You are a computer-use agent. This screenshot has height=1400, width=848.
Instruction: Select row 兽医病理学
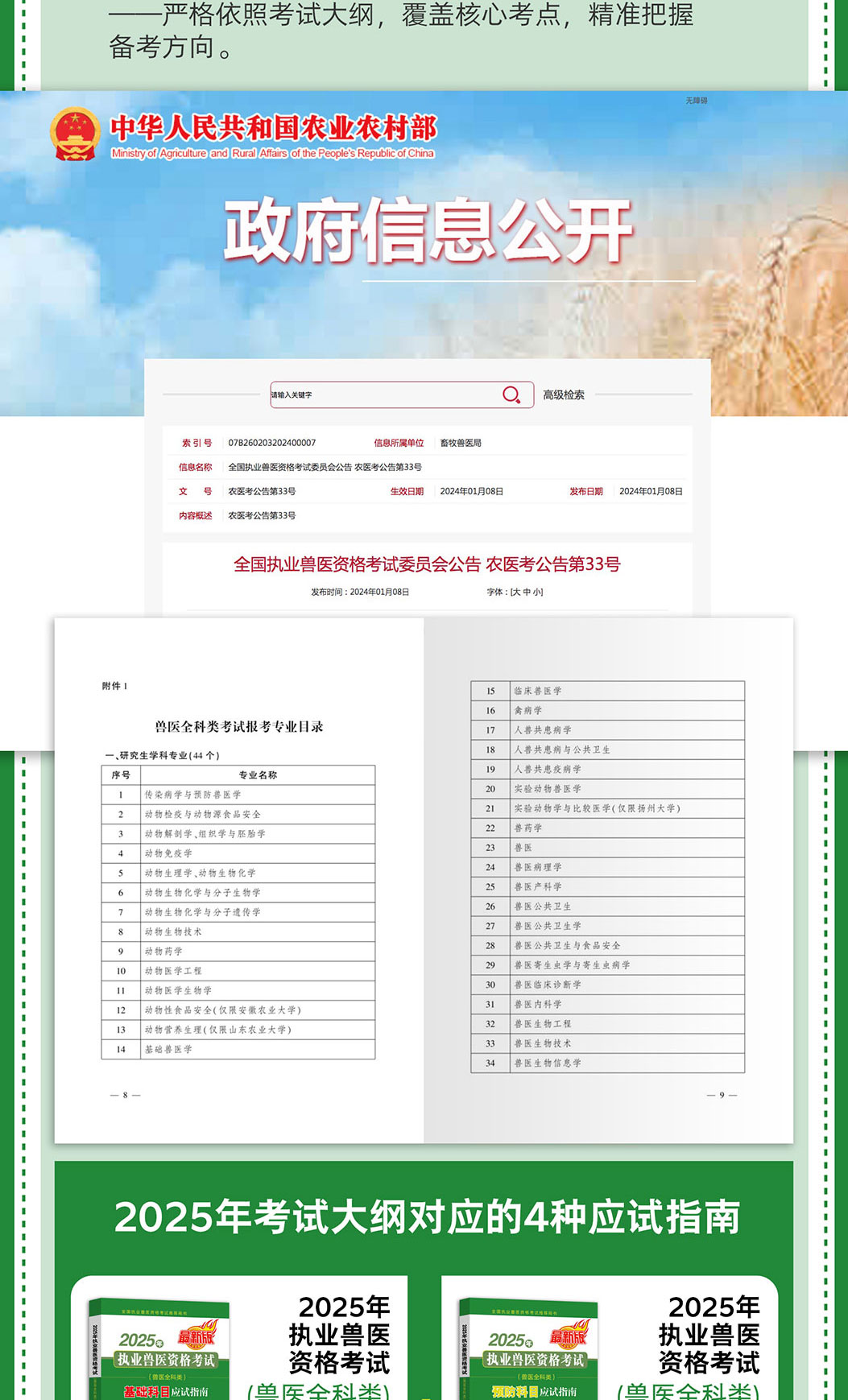608,867
